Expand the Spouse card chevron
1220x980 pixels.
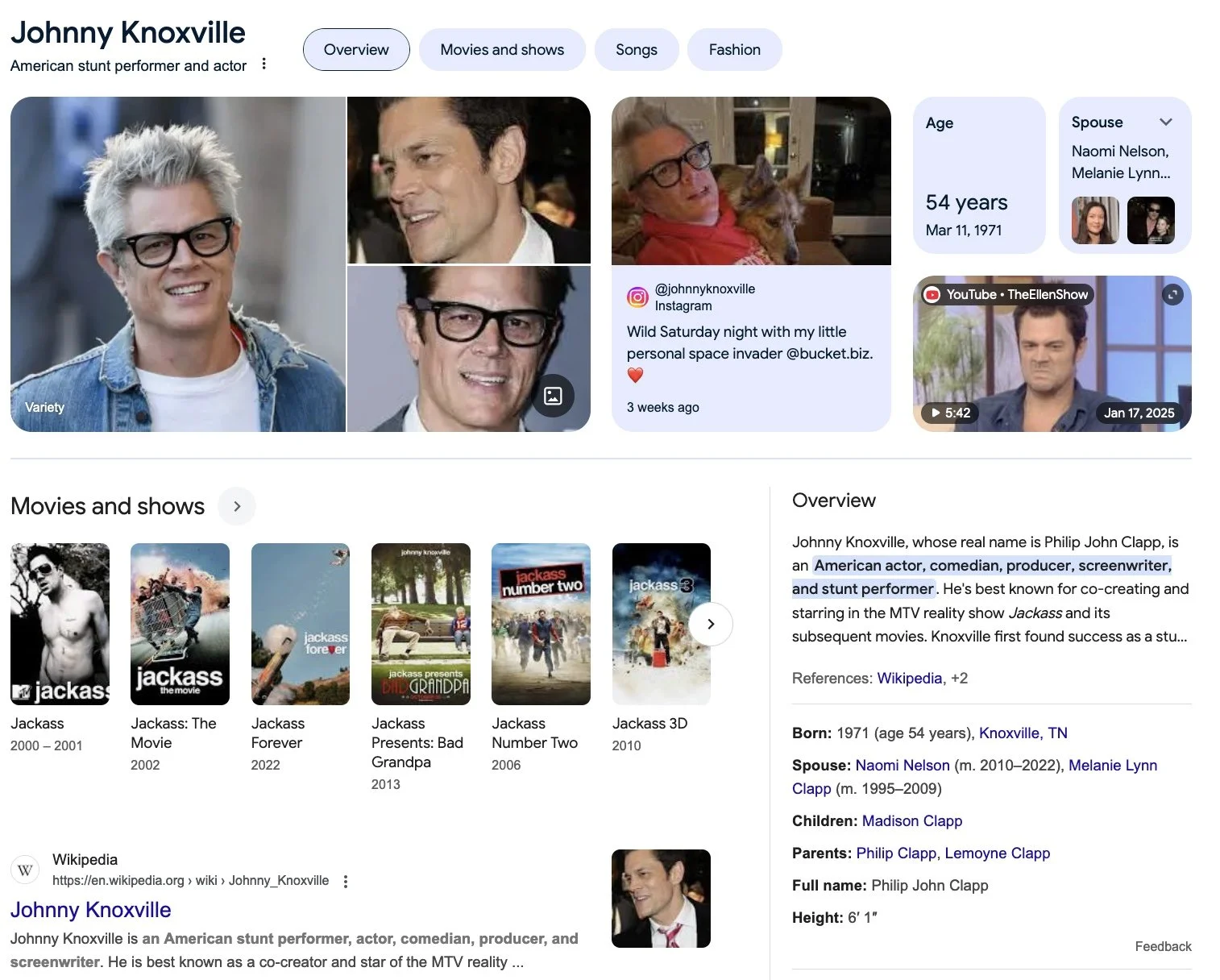click(x=1165, y=122)
